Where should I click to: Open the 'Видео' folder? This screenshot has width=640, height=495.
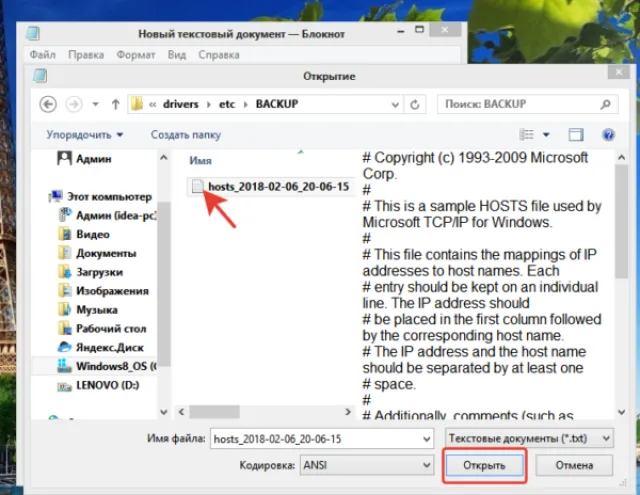pyautogui.click(x=93, y=234)
